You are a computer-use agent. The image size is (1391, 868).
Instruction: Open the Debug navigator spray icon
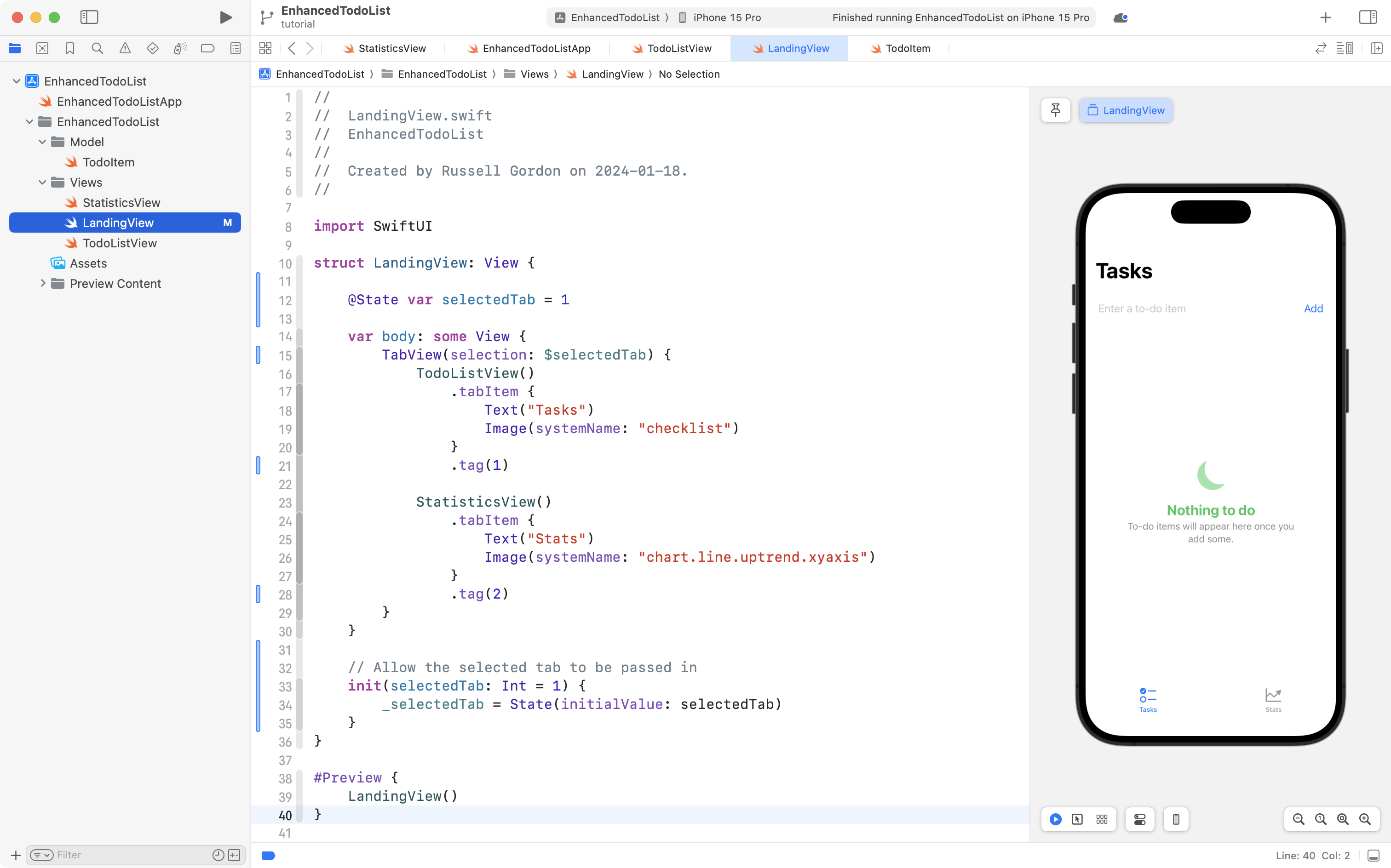point(180,48)
